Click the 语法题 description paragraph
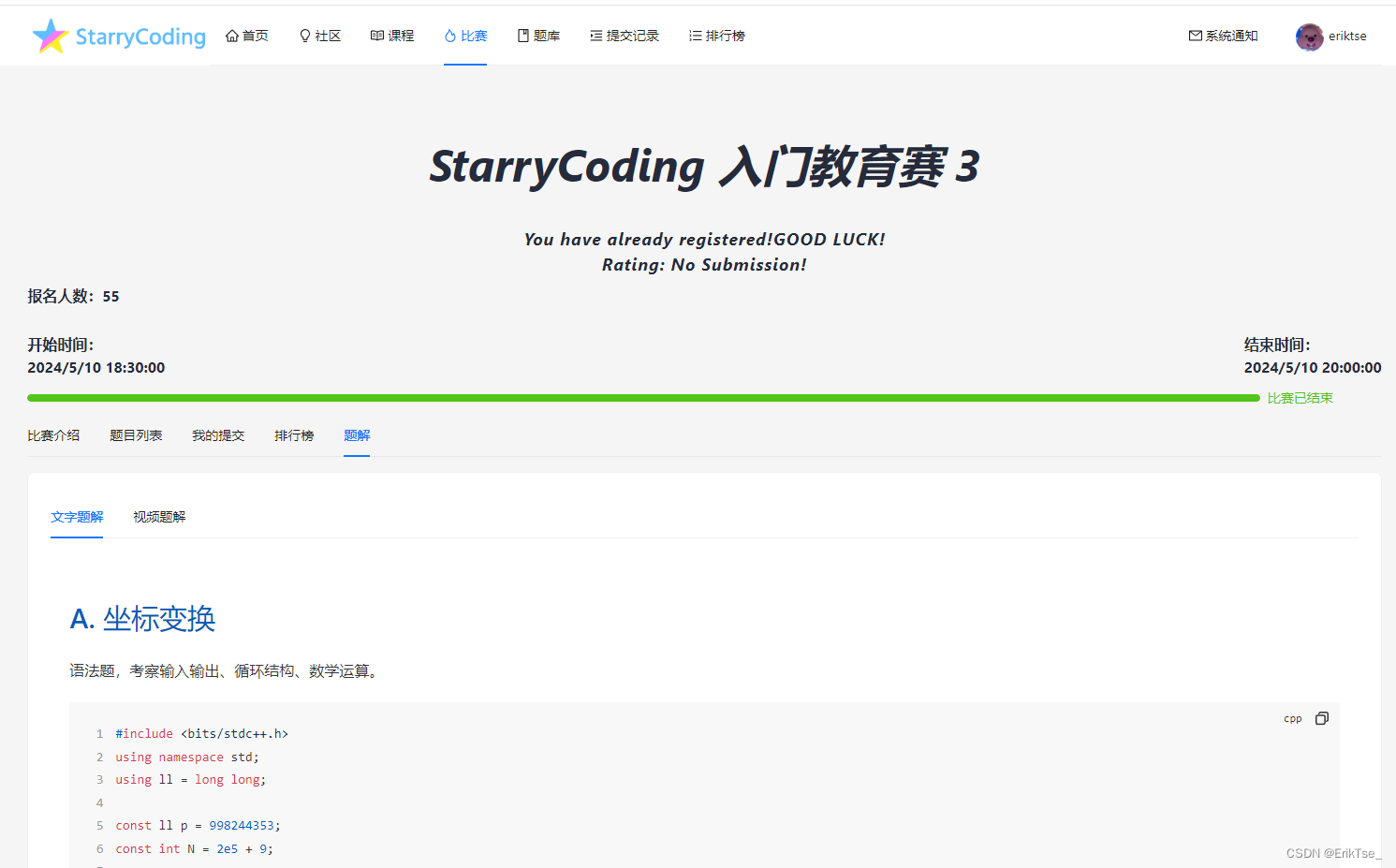The width and height of the screenshot is (1396, 868). tap(227, 671)
